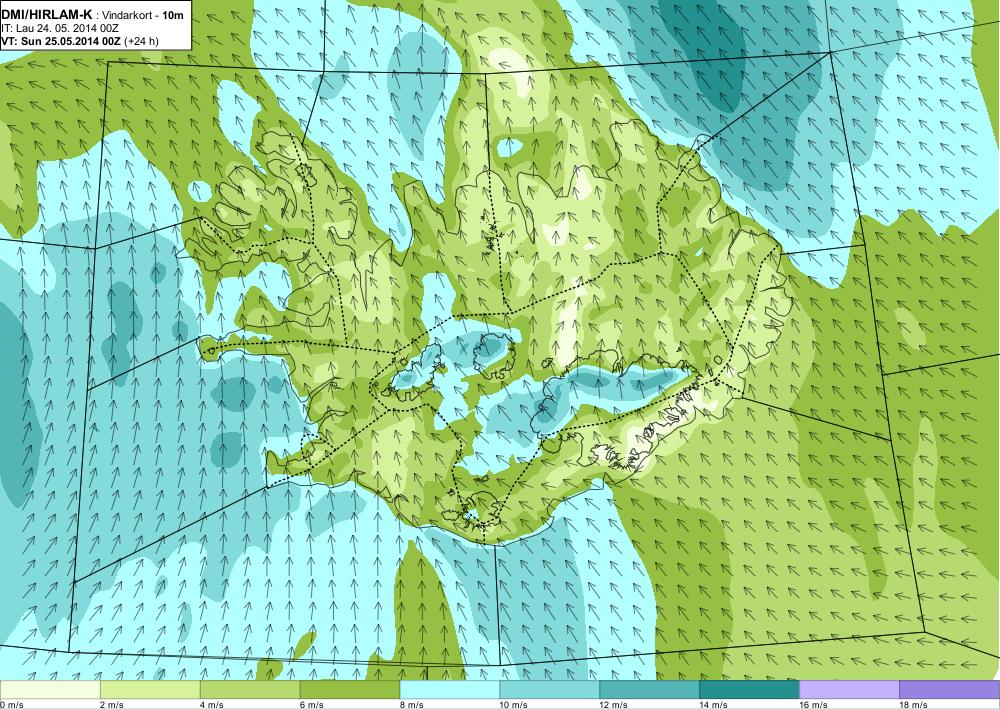The width and height of the screenshot is (1000, 710).
Task: Click the '2 m/s' legend label
Action: [x=112, y=704]
